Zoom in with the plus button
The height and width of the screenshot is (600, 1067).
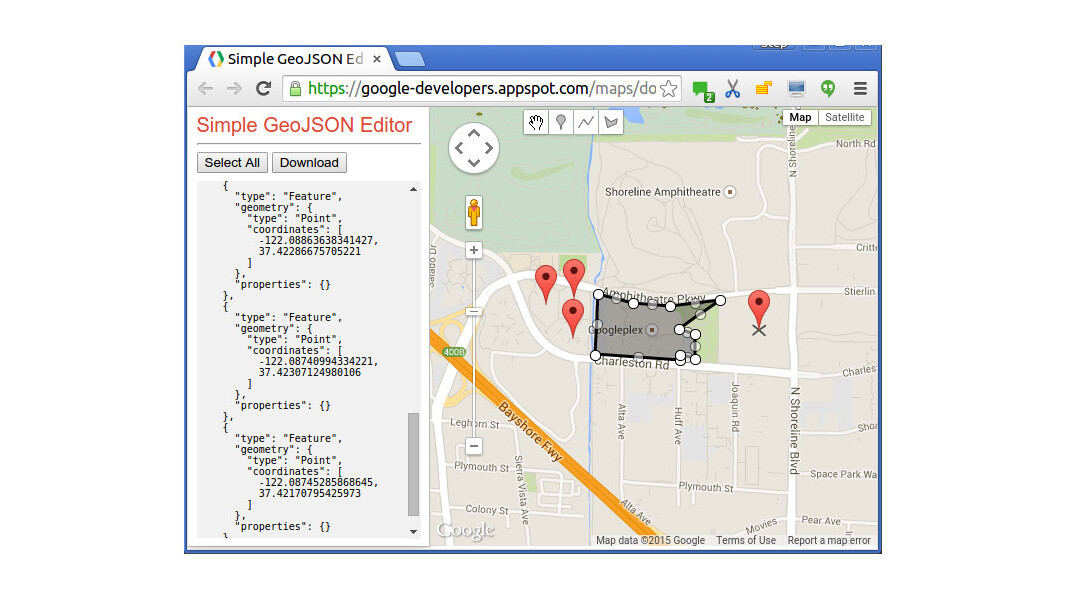click(x=474, y=250)
